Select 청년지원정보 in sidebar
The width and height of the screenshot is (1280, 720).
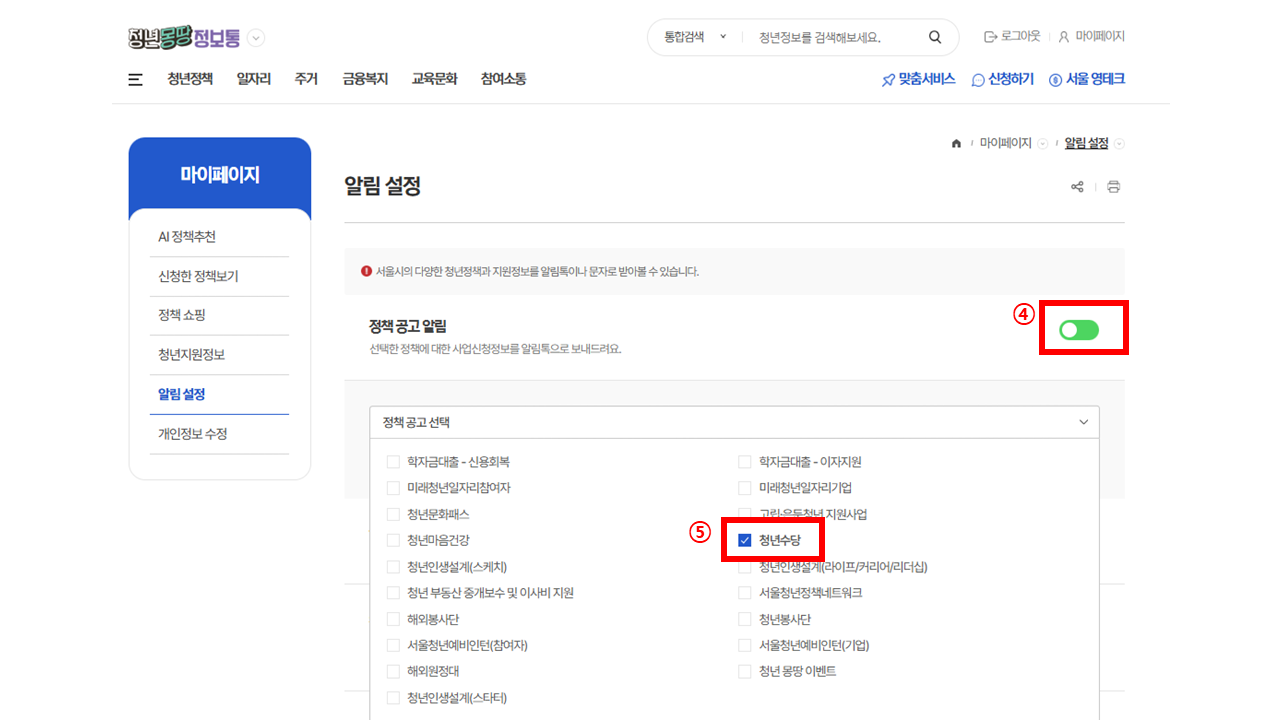coord(219,355)
